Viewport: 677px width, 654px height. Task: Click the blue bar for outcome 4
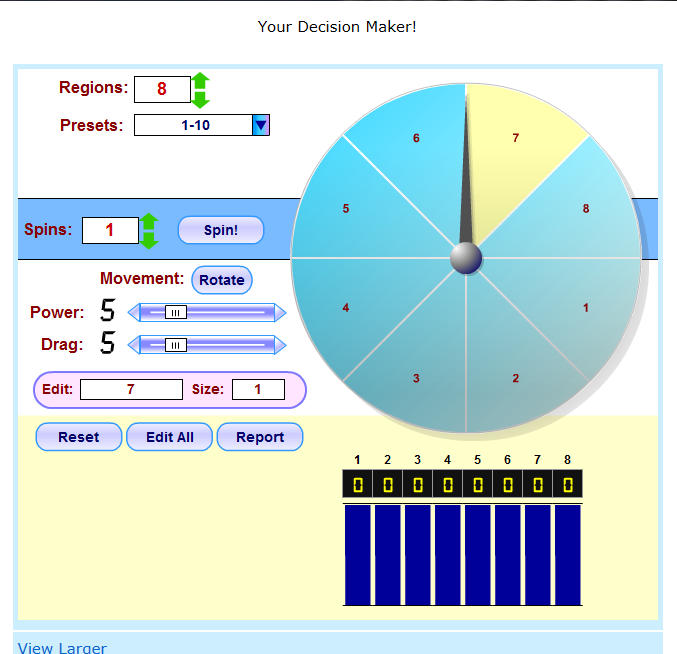pos(448,555)
